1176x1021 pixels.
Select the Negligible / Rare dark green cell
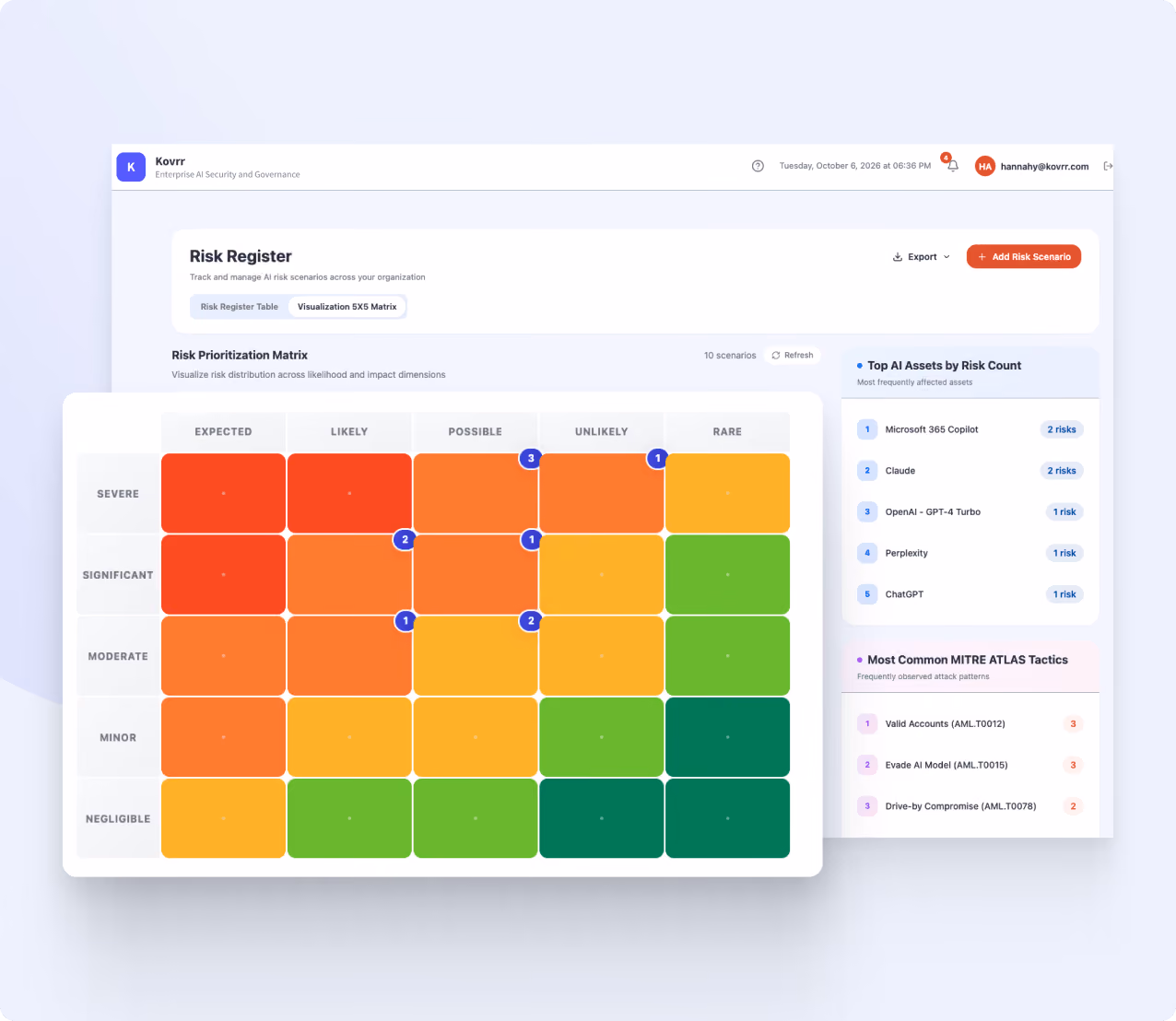pyautogui.click(x=727, y=818)
